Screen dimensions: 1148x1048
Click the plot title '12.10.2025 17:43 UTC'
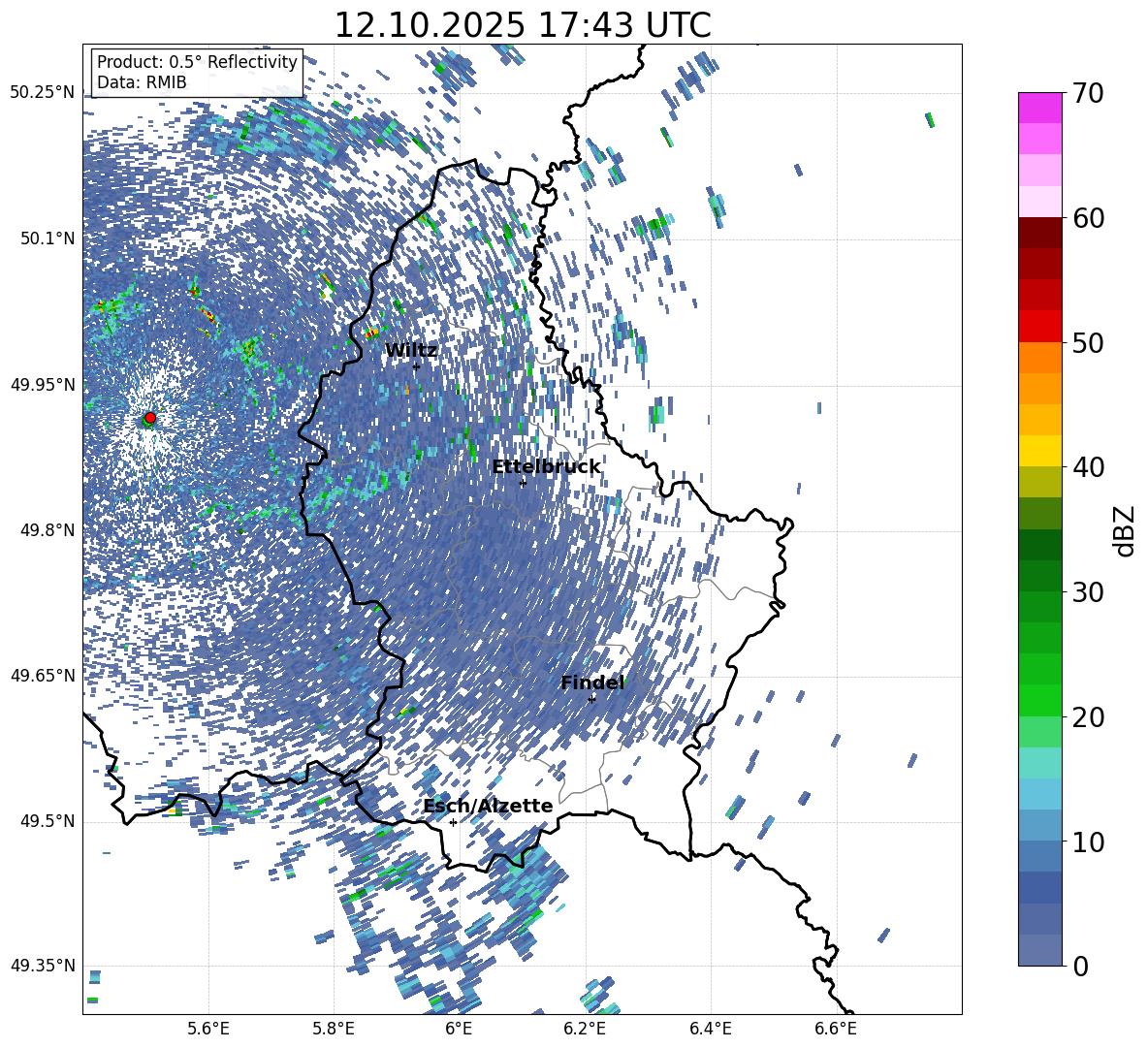pos(523,25)
